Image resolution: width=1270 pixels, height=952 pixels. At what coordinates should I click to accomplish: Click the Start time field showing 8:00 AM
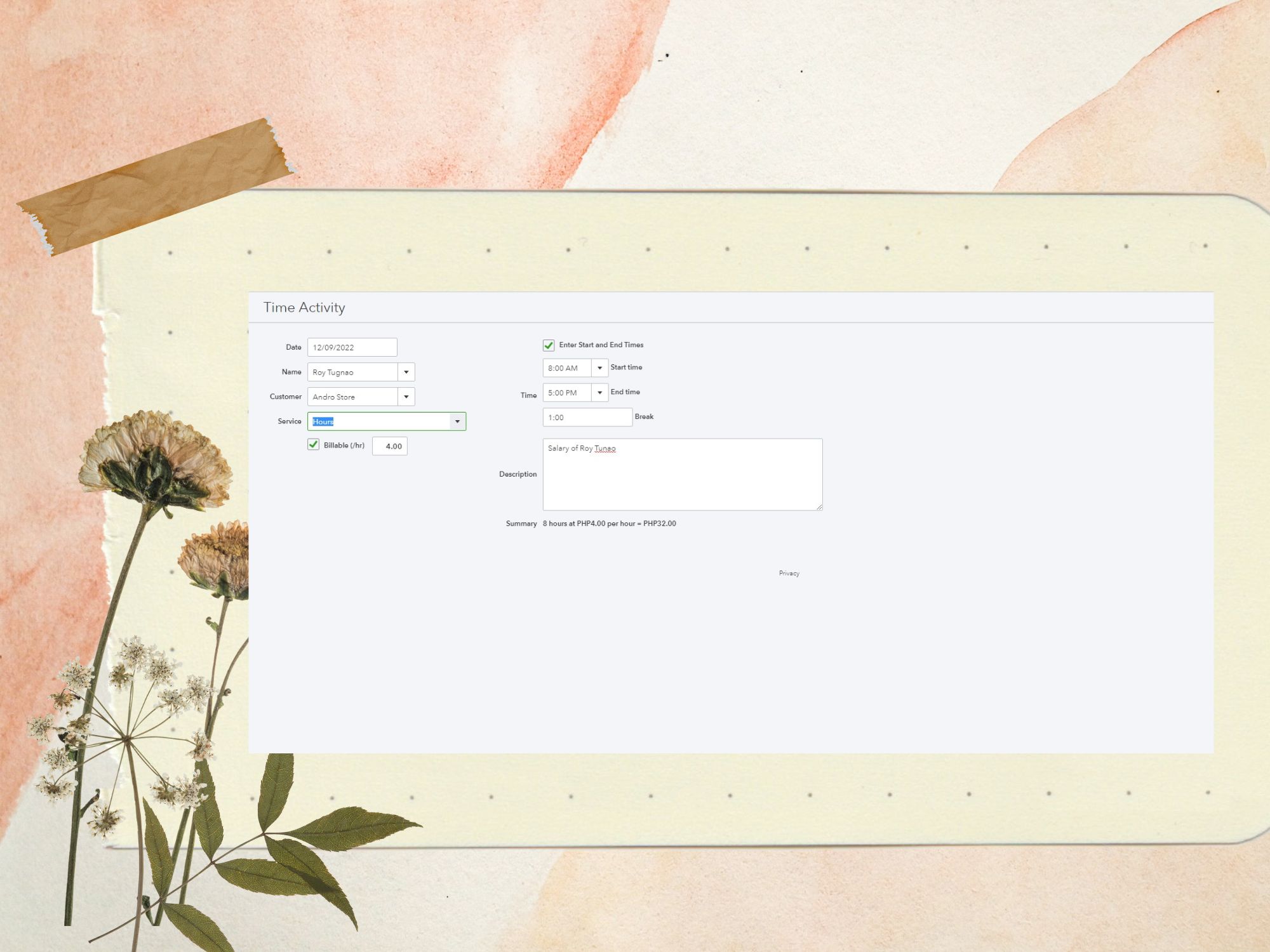pos(566,368)
